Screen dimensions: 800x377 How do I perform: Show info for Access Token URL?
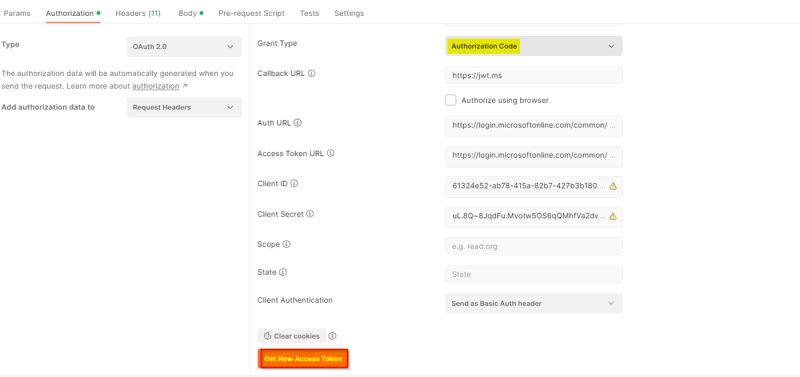(331, 153)
